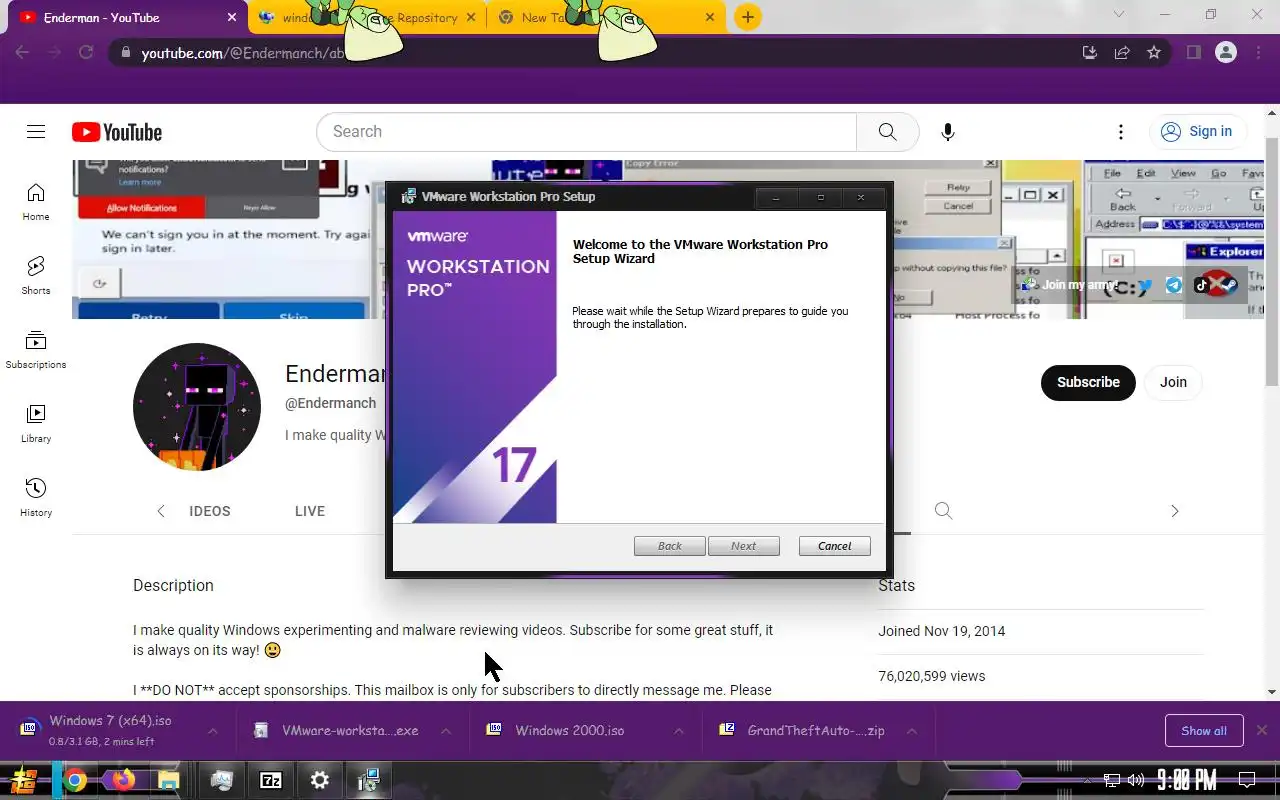This screenshot has width=1280, height=800.
Task: Expand options for GrandTheftAuto zip download
Action: [x=912, y=731]
